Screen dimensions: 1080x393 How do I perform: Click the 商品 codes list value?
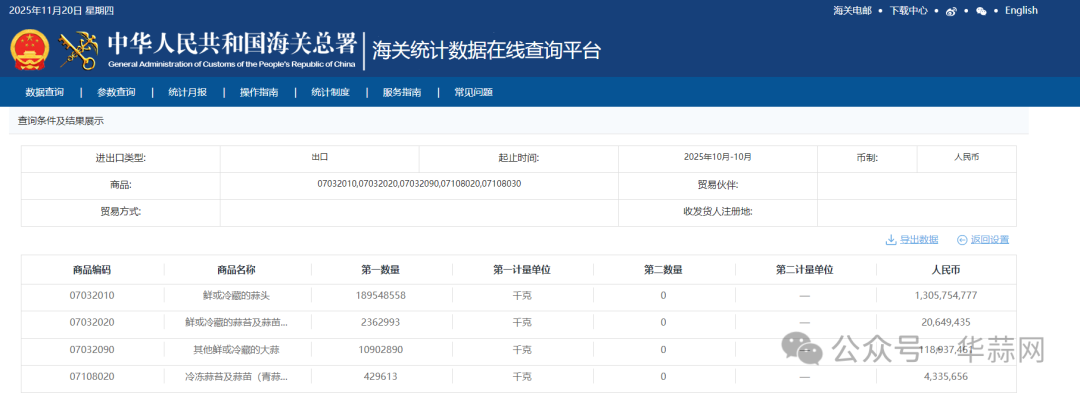[x=419, y=184]
